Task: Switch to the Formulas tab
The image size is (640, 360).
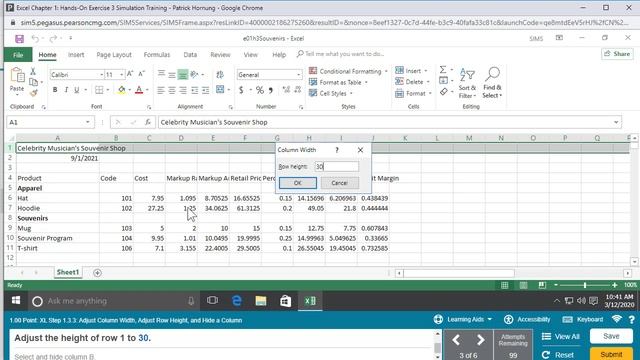Action: click(x=157, y=55)
